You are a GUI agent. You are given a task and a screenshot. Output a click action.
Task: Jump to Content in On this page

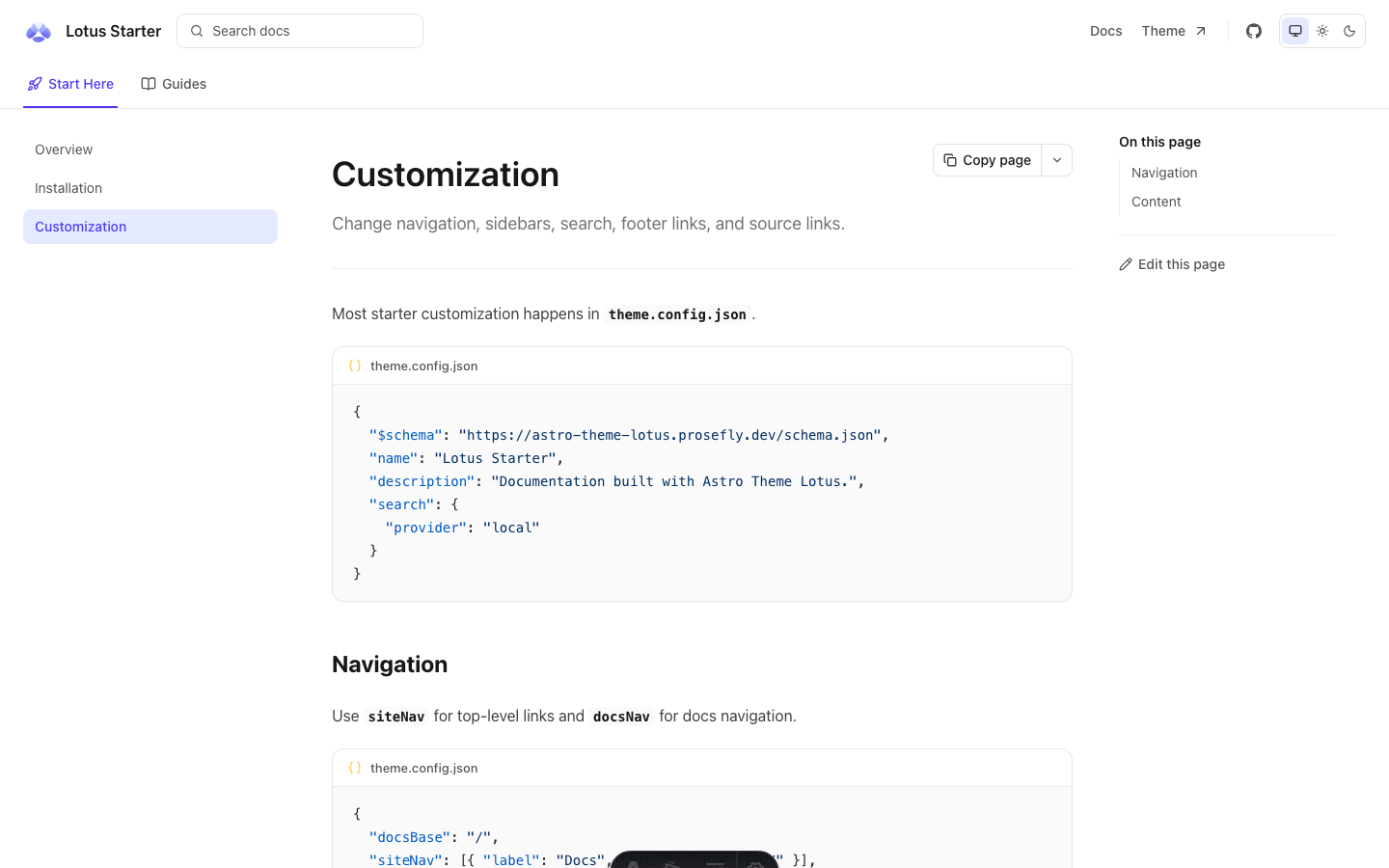[1156, 202]
